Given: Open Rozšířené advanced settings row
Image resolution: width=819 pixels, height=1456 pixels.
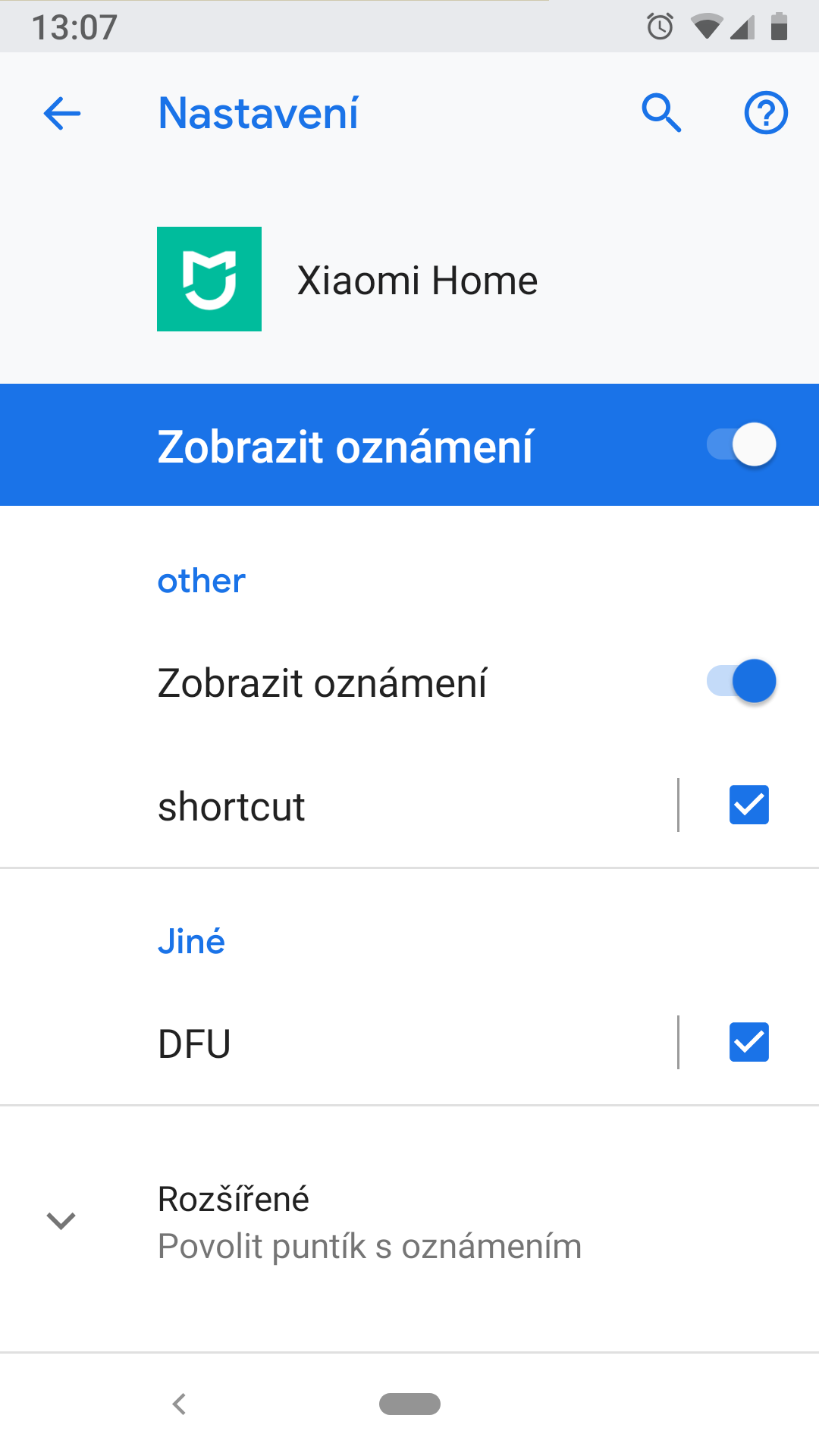Looking at the screenshot, I should coord(409,1222).
